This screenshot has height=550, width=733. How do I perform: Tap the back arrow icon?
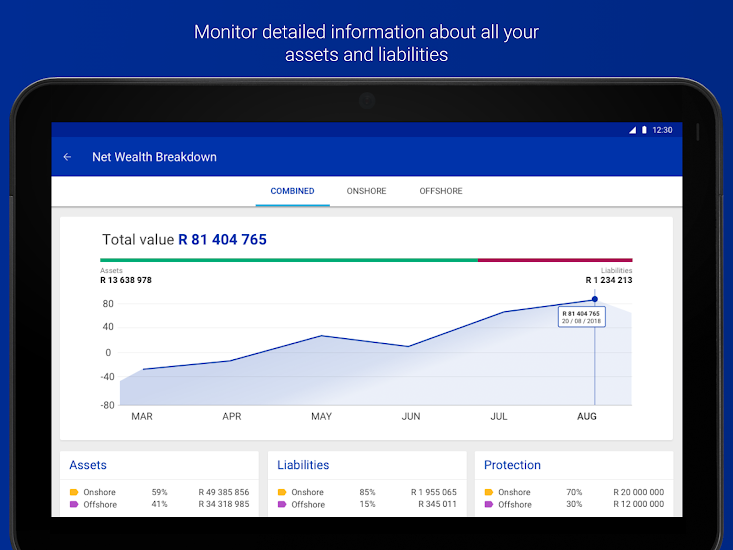(x=68, y=157)
